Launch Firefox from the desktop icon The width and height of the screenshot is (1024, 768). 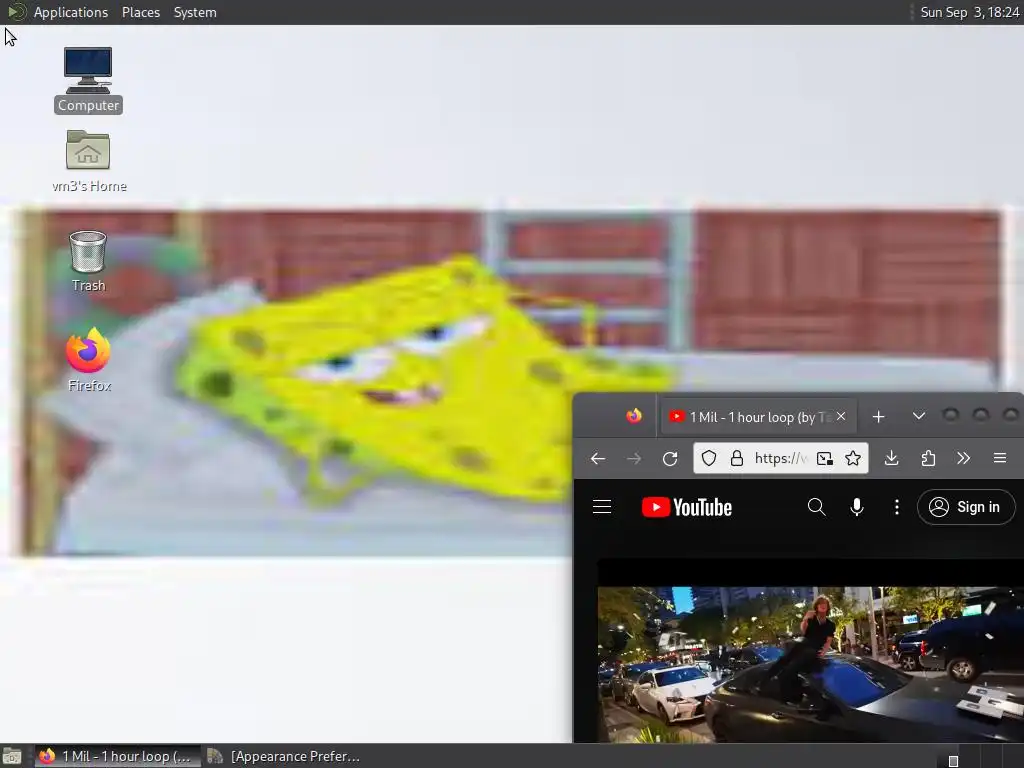coord(89,360)
